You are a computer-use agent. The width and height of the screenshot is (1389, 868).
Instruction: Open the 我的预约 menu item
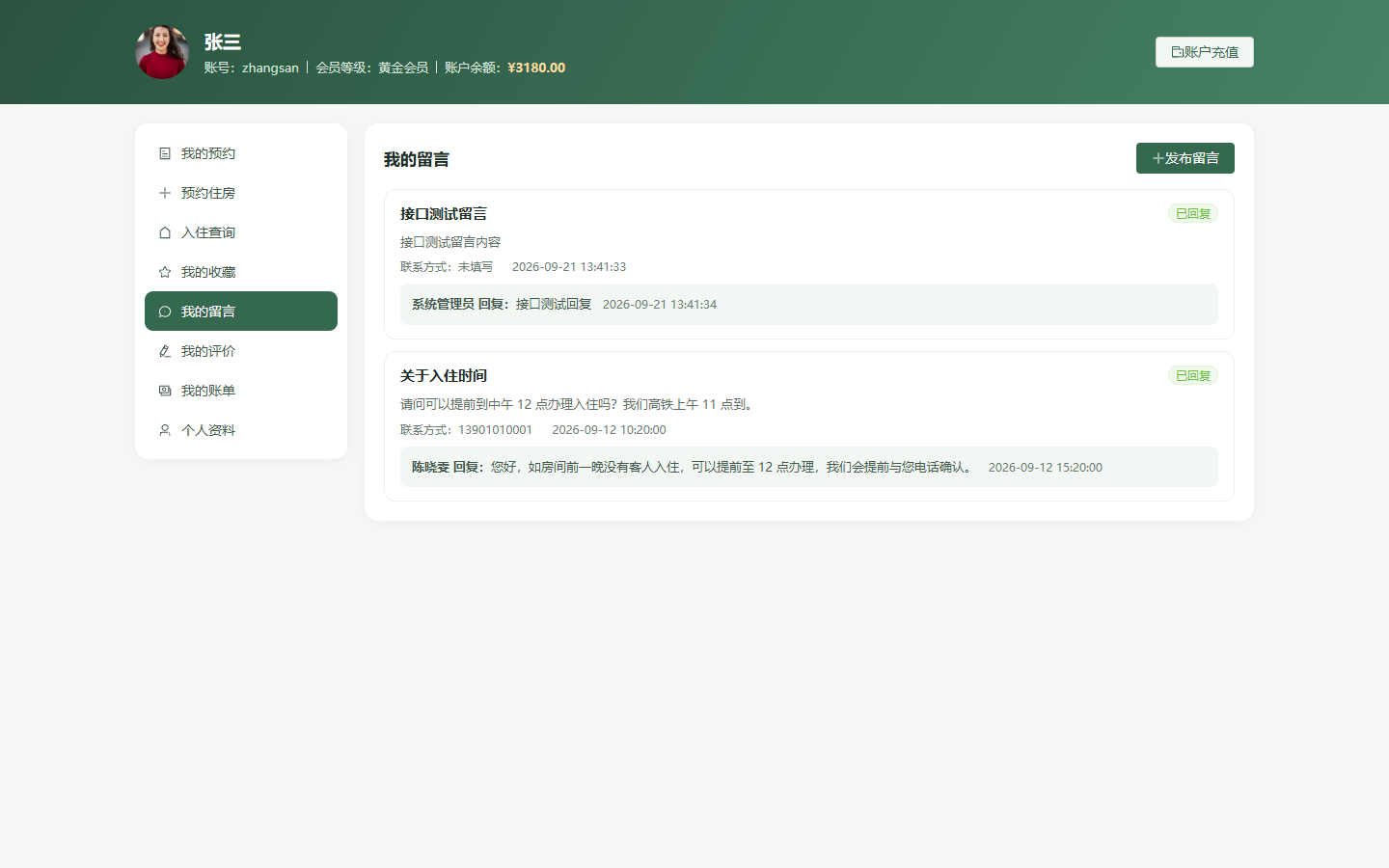pyautogui.click(x=241, y=153)
